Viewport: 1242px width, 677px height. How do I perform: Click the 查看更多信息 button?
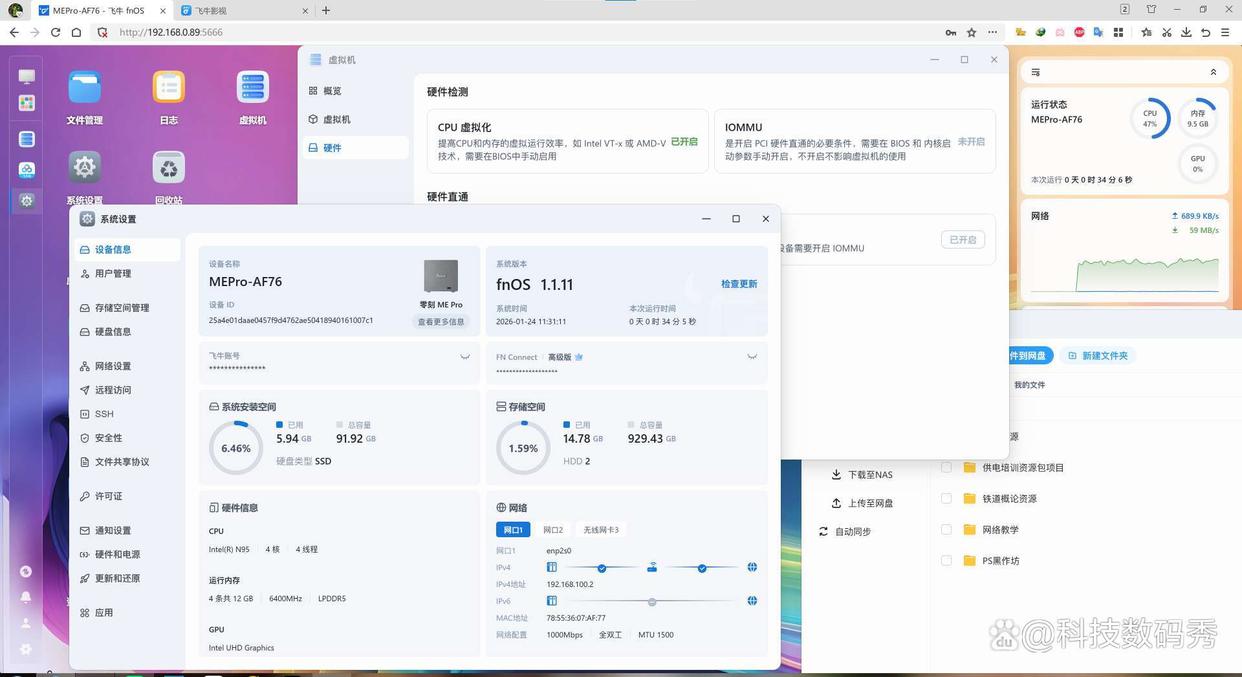click(441, 322)
